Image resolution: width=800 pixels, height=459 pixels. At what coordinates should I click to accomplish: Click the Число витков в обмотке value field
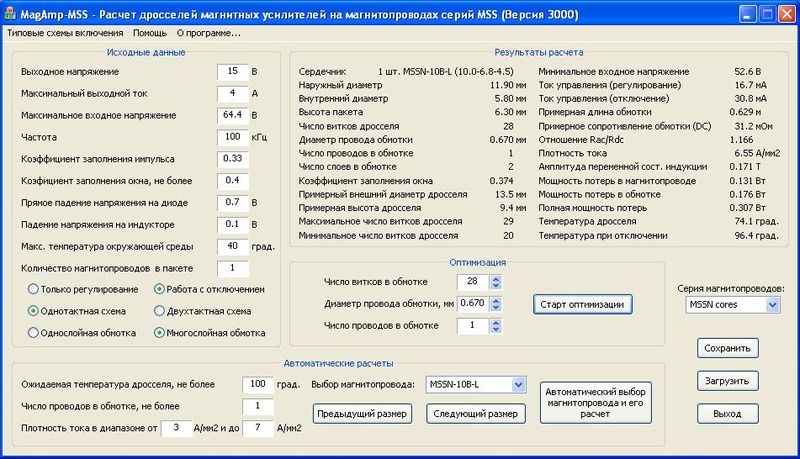472,282
